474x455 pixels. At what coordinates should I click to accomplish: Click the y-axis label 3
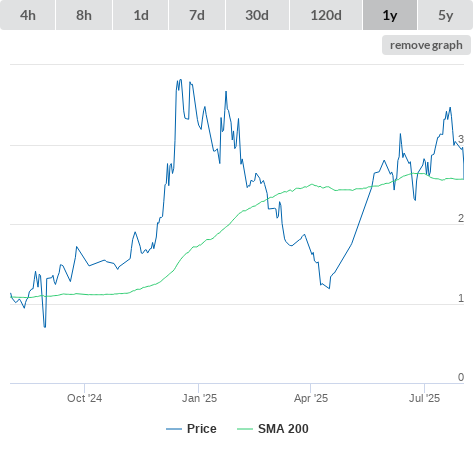click(x=461, y=139)
